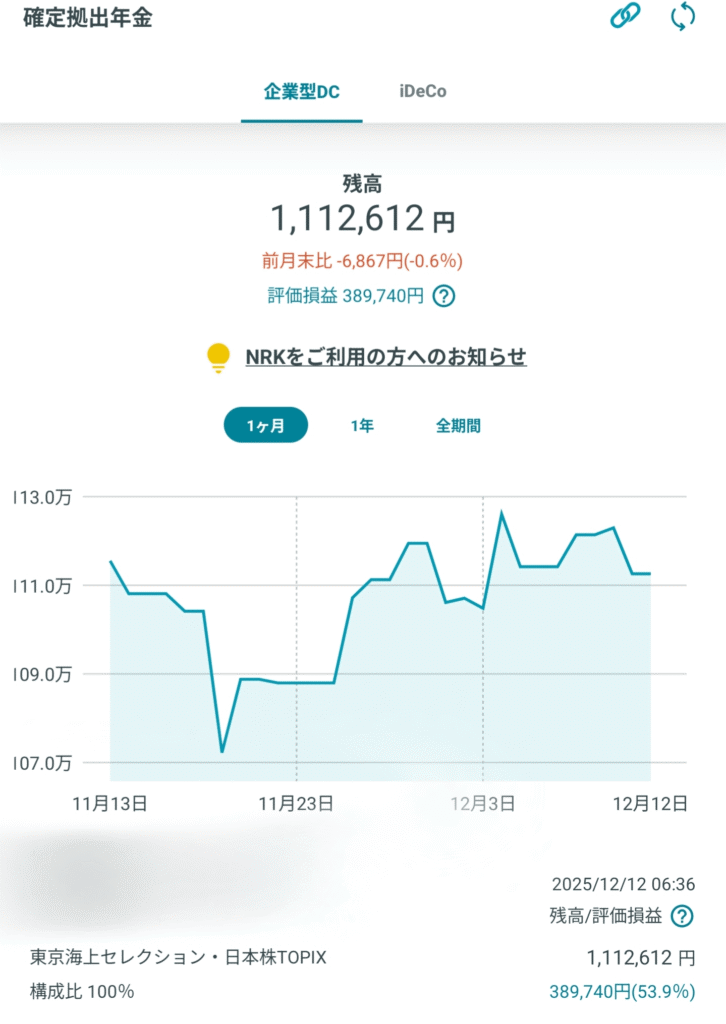Open help icon next to 残高/評価損益
Screen dimensions: 726x1024
click(x=682, y=915)
